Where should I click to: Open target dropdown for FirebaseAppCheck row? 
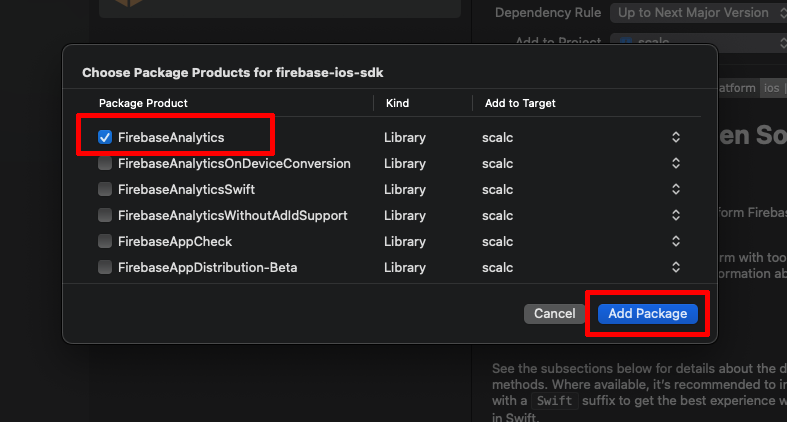[676, 241]
